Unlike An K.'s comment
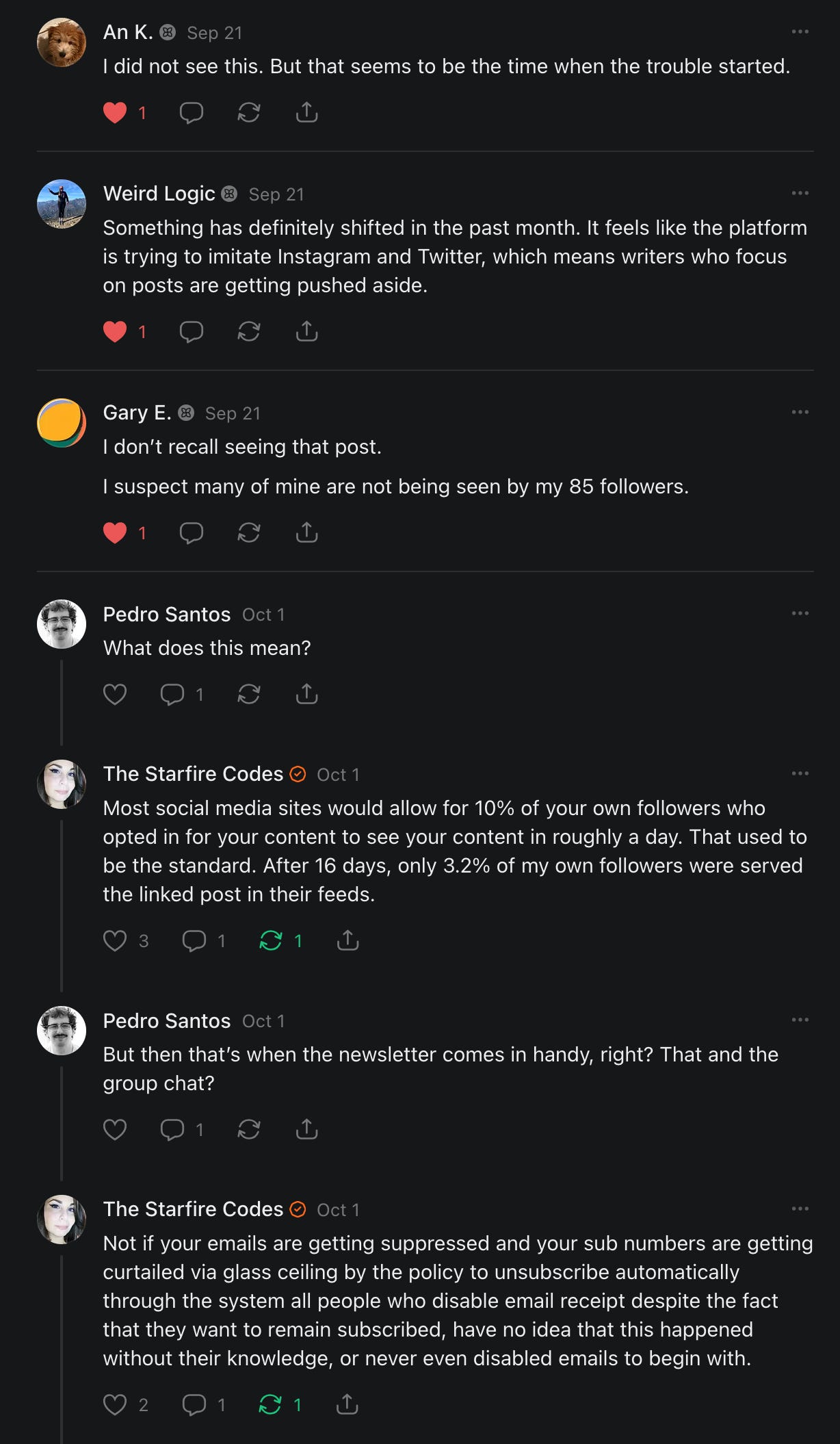 tap(115, 113)
